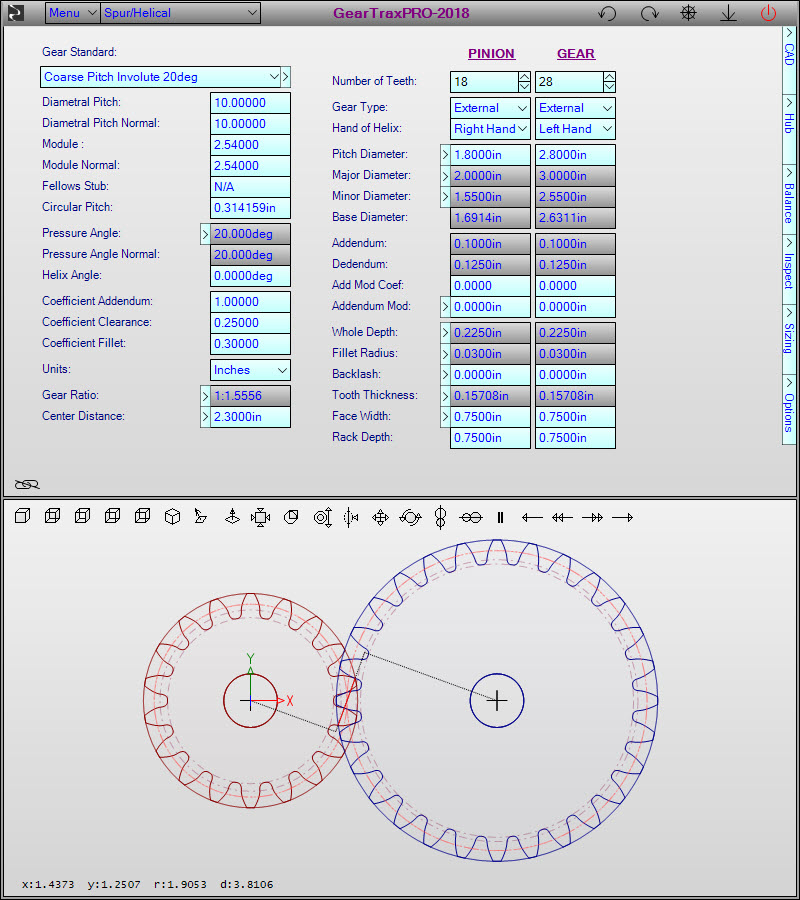Image resolution: width=800 pixels, height=900 pixels.
Task: Click the redo arrow icon in title bar
Action: (649, 13)
